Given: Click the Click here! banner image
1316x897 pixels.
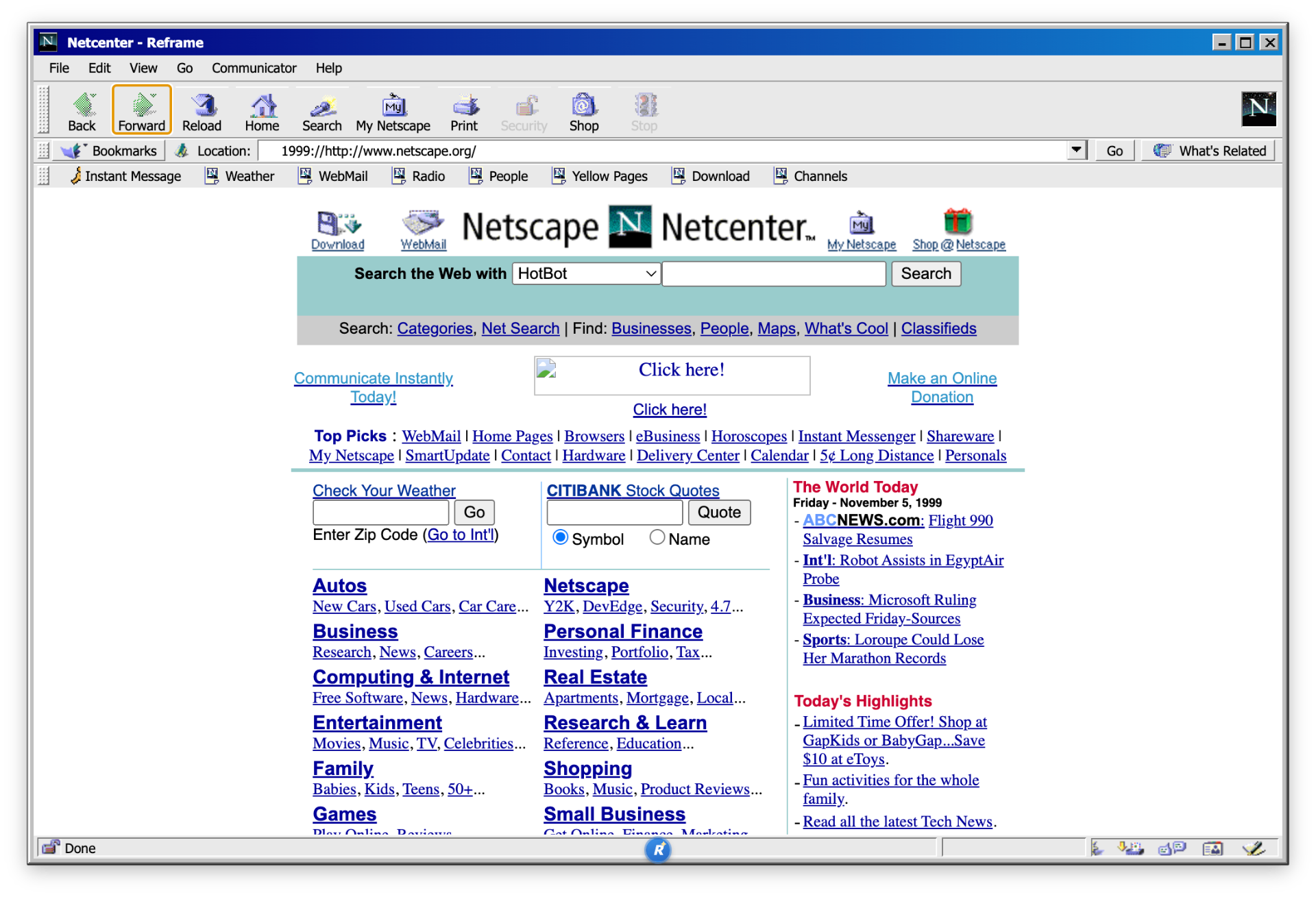Looking at the screenshot, I should [x=672, y=375].
